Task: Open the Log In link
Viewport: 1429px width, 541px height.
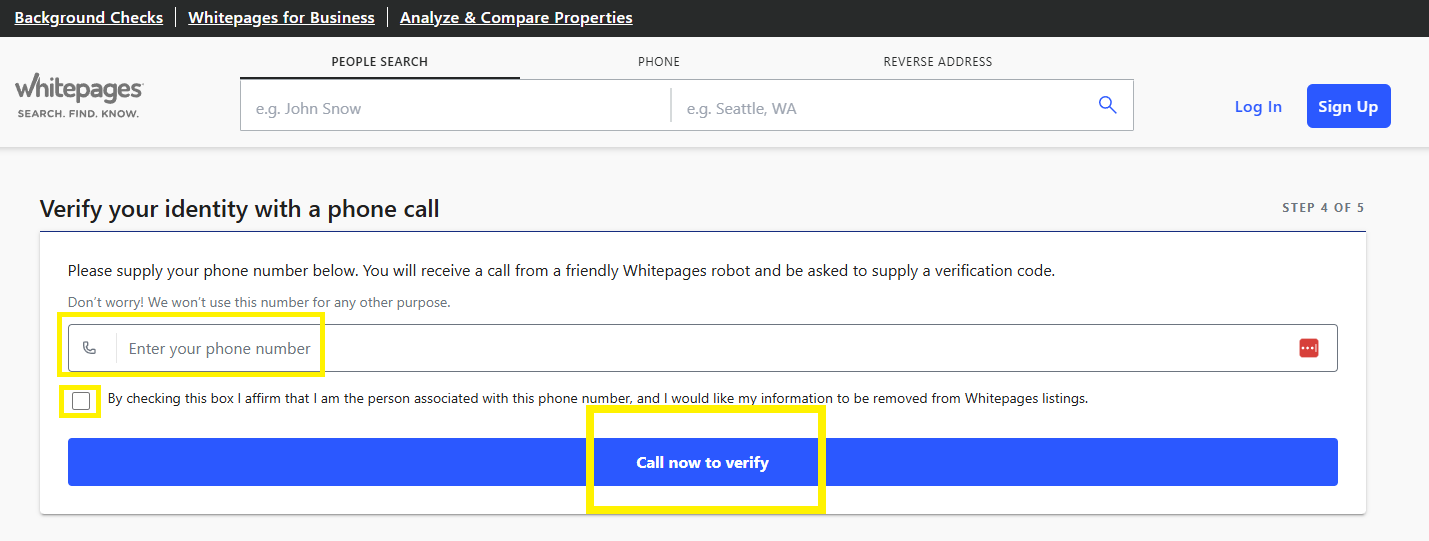Action: [x=1258, y=107]
